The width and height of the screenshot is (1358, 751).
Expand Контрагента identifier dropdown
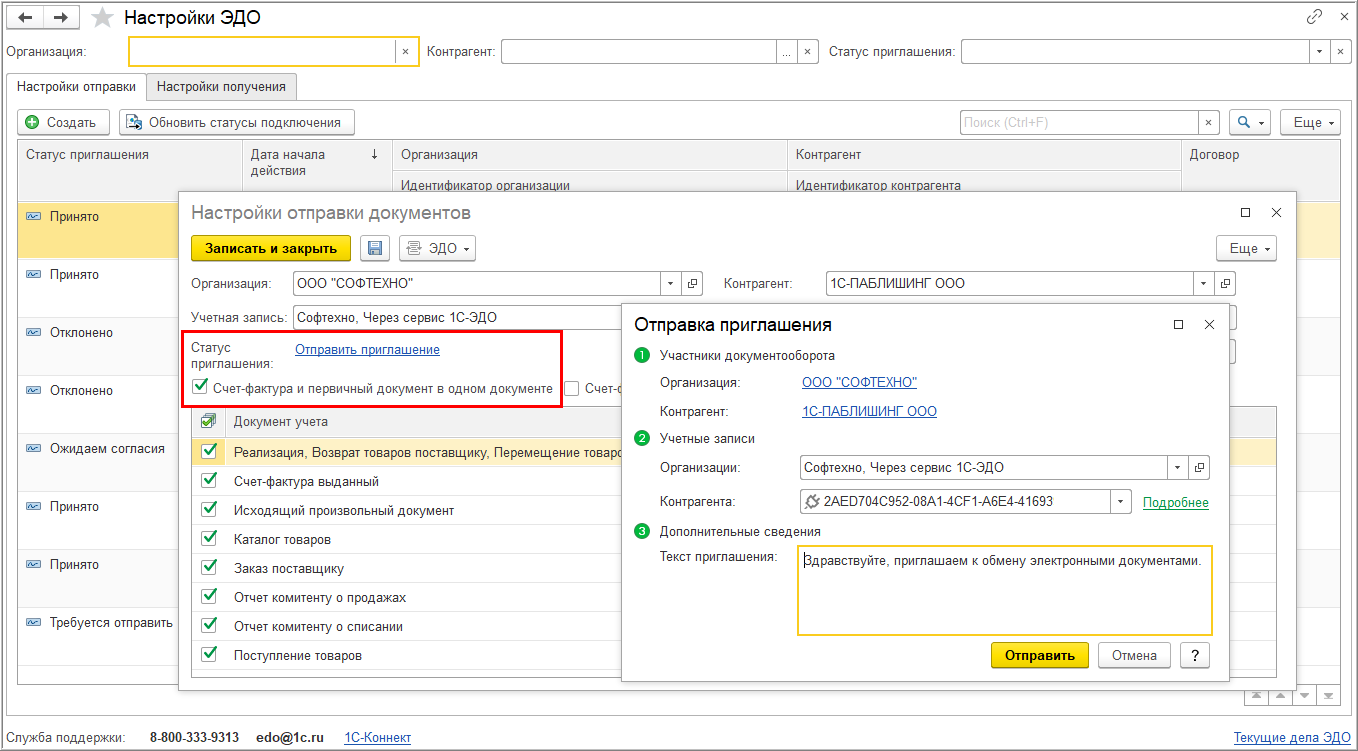tap(1121, 502)
